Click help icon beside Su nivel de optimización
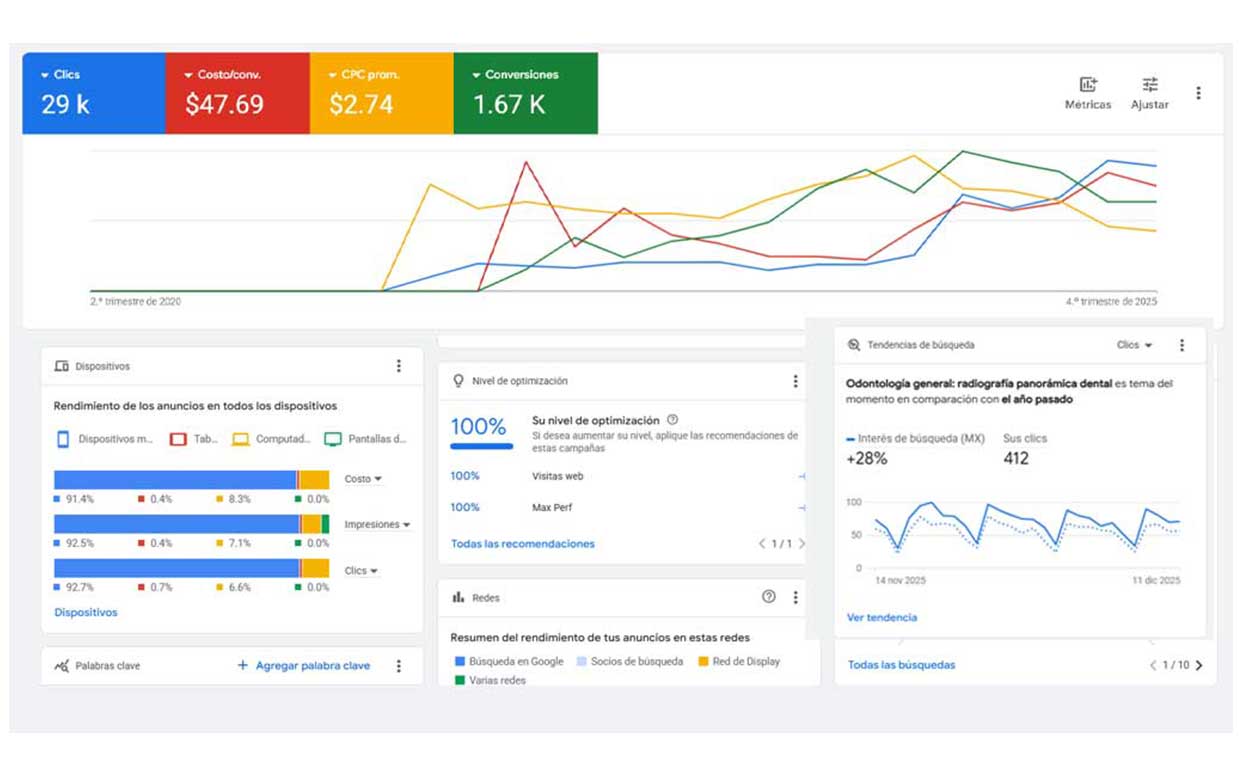Viewport: 1242px width, 776px height. [673, 420]
